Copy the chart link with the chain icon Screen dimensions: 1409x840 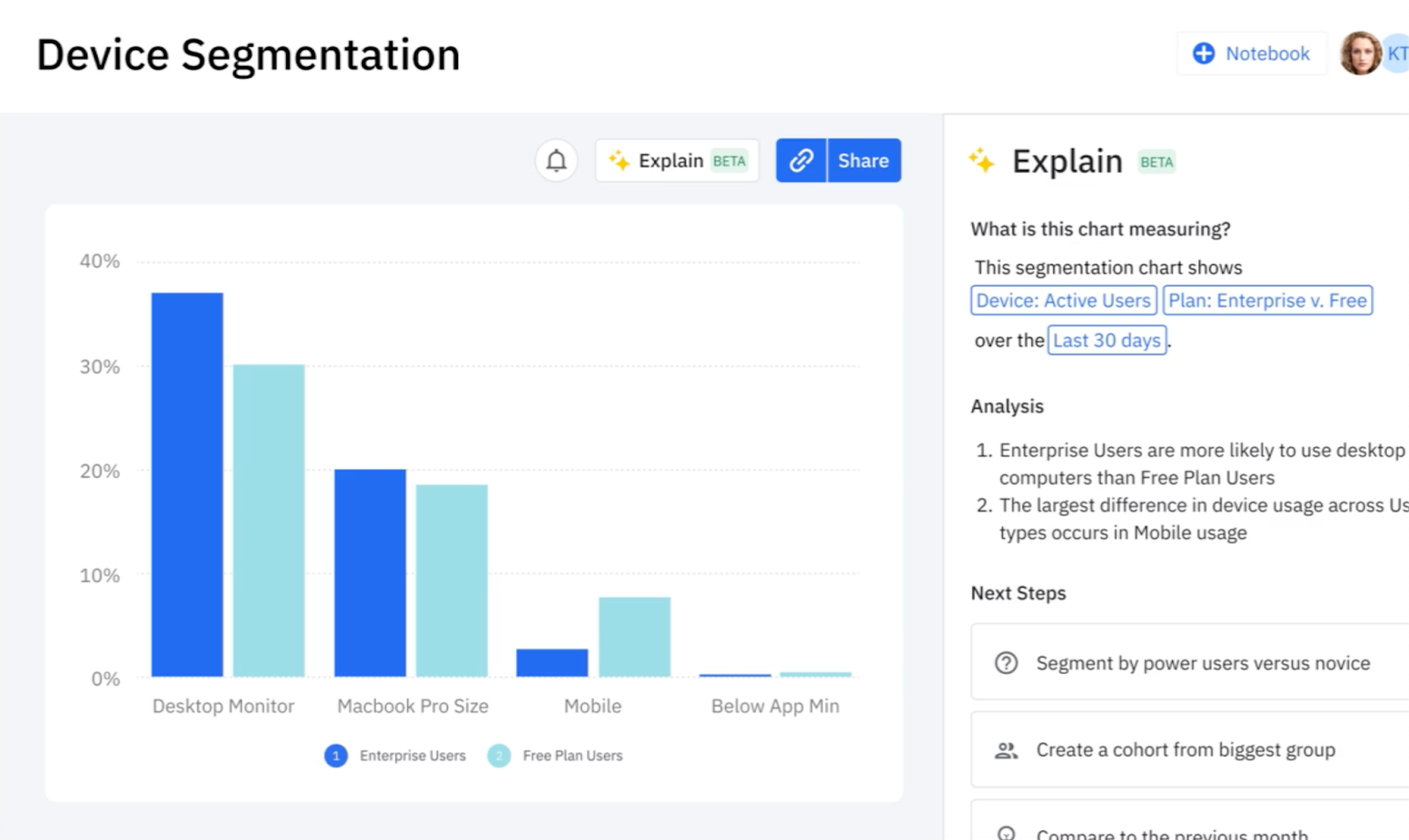(801, 160)
